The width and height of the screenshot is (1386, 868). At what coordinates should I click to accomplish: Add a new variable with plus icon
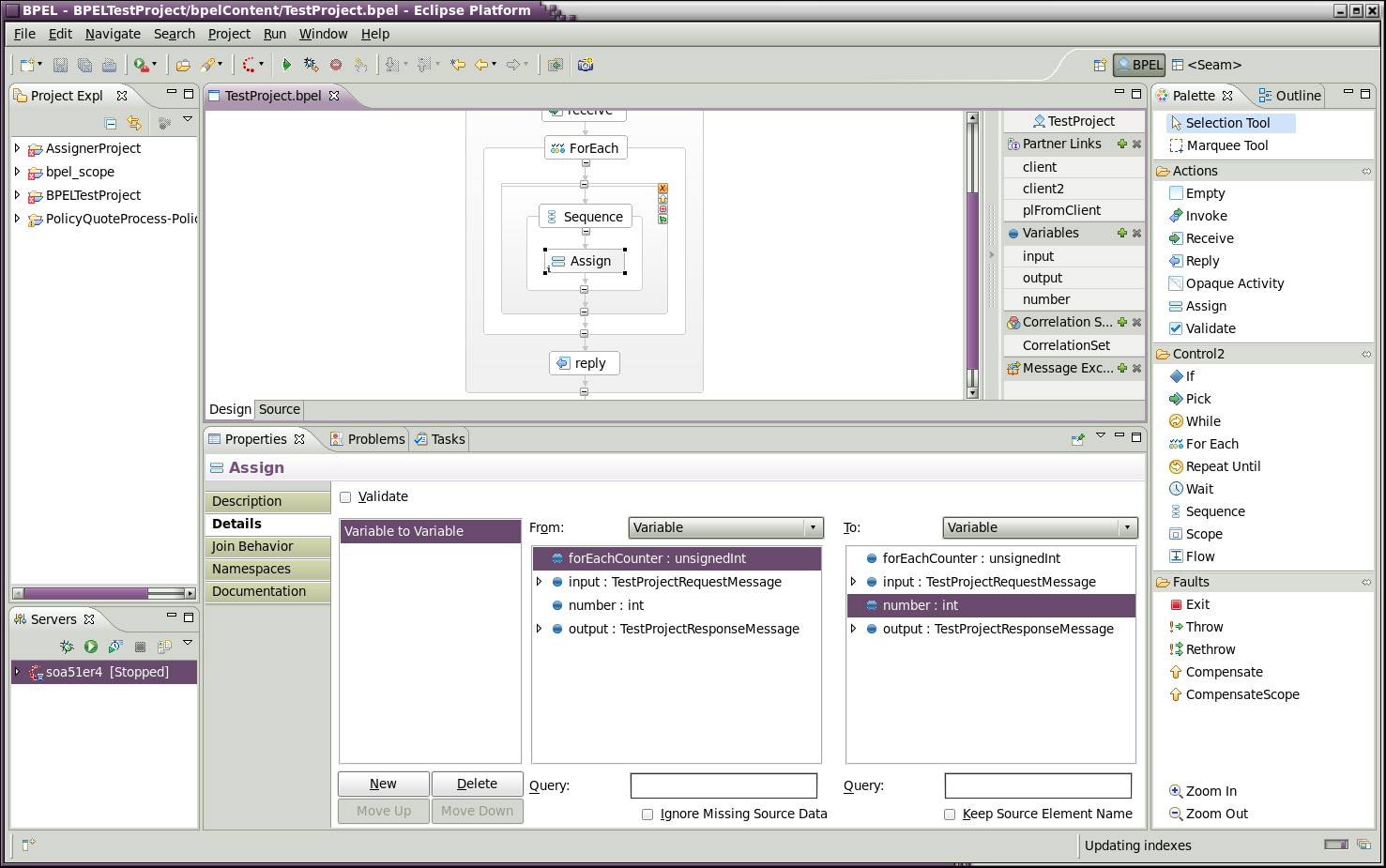pyautogui.click(x=1121, y=233)
